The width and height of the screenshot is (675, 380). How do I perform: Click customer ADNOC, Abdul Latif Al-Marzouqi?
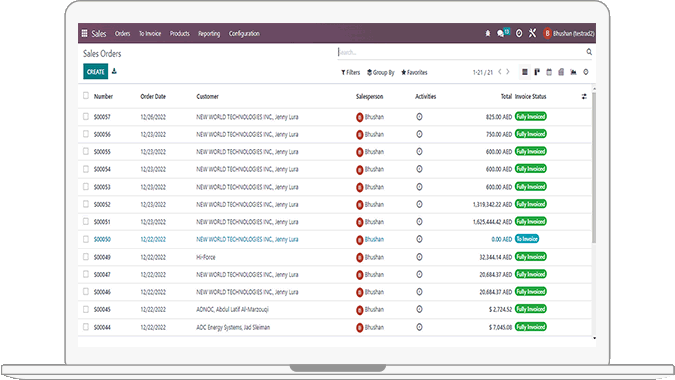pos(232,309)
